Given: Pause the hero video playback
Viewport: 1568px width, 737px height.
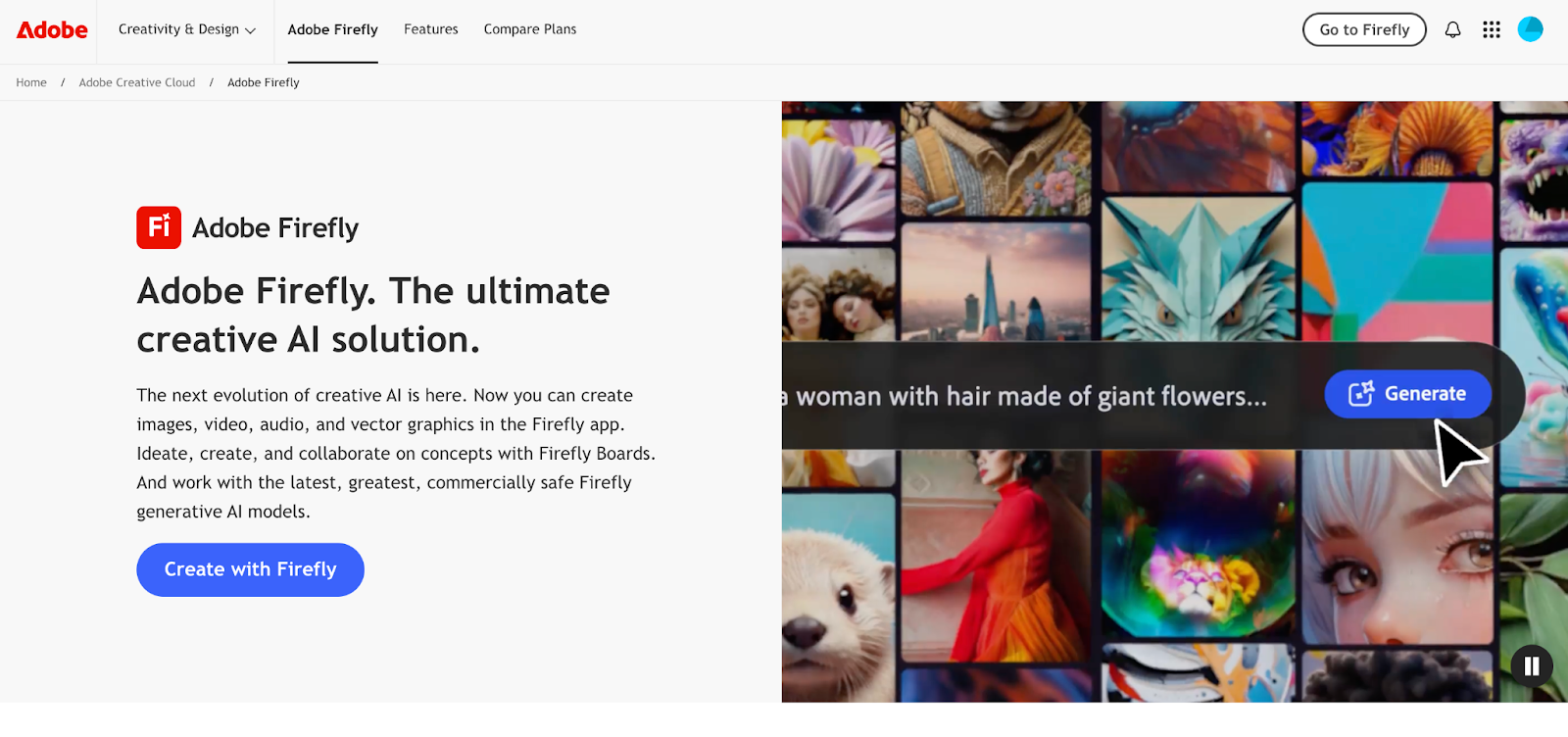Looking at the screenshot, I should (x=1531, y=666).
